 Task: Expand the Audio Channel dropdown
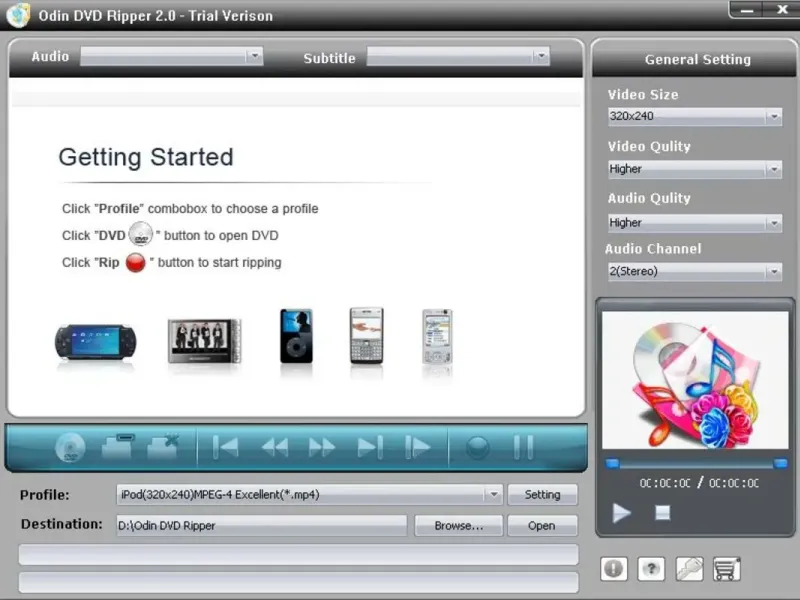[694, 271]
